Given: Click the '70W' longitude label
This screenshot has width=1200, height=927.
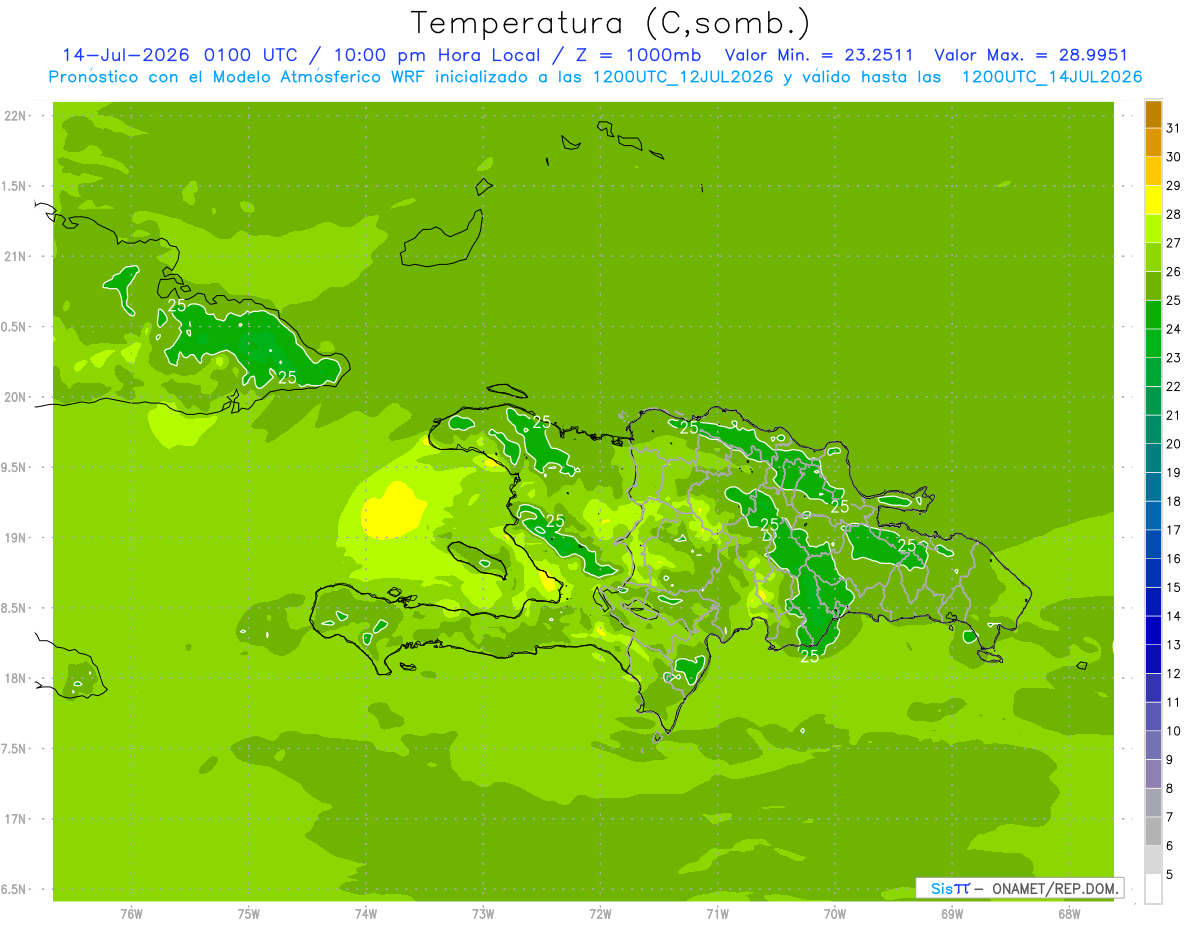Looking at the screenshot, I should pos(835,914).
